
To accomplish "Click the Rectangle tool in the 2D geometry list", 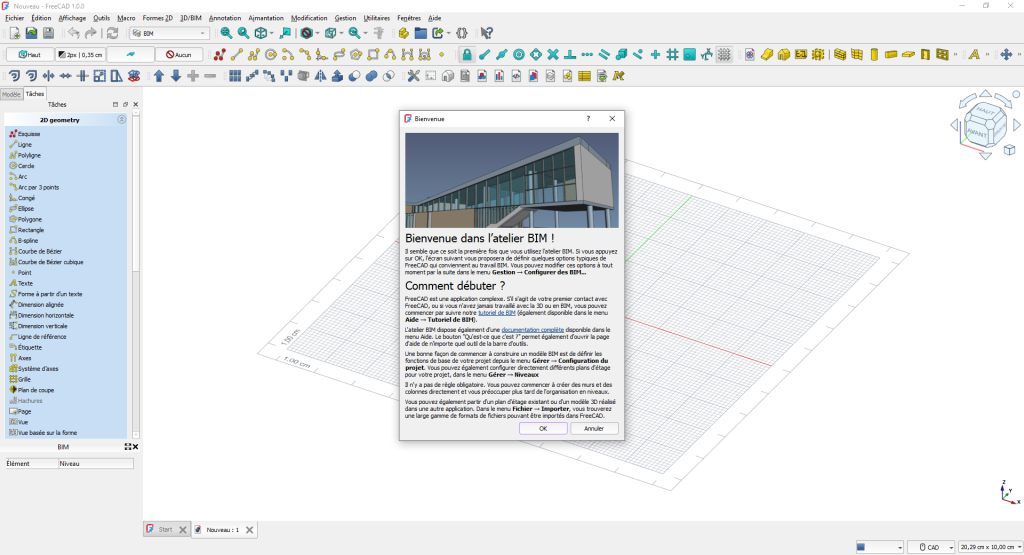I will coord(31,229).
